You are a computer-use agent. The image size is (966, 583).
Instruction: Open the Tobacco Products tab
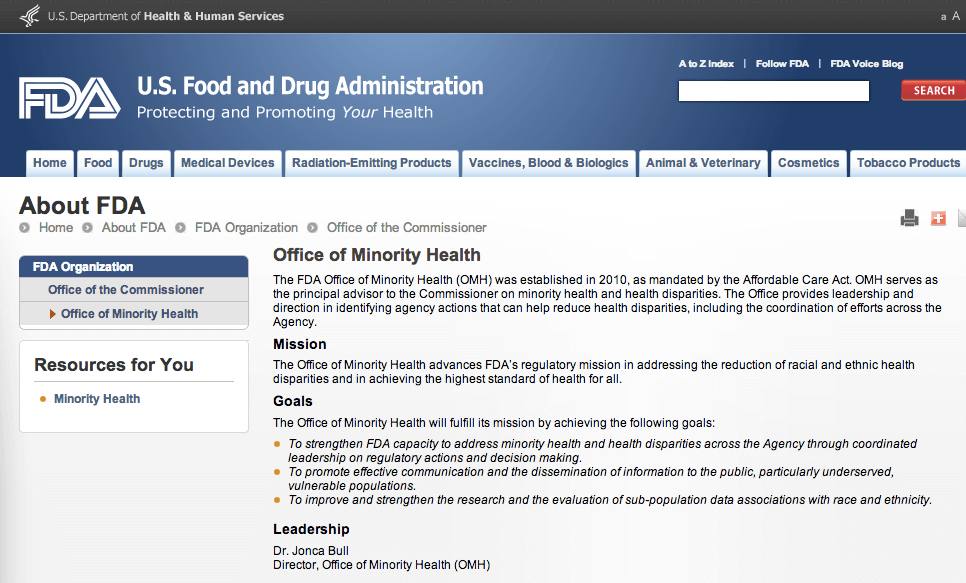(x=908, y=163)
